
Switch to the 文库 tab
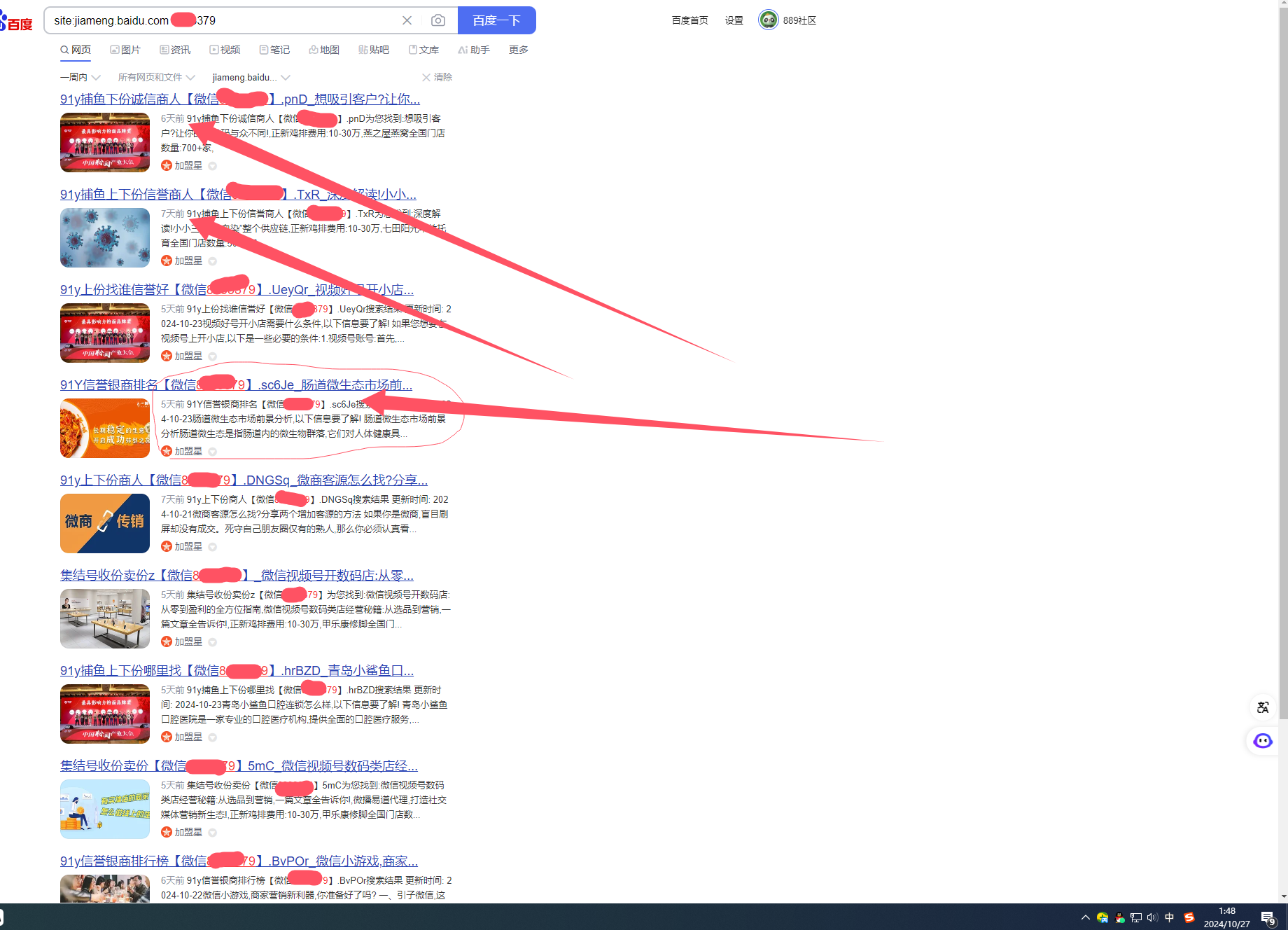[x=423, y=50]
